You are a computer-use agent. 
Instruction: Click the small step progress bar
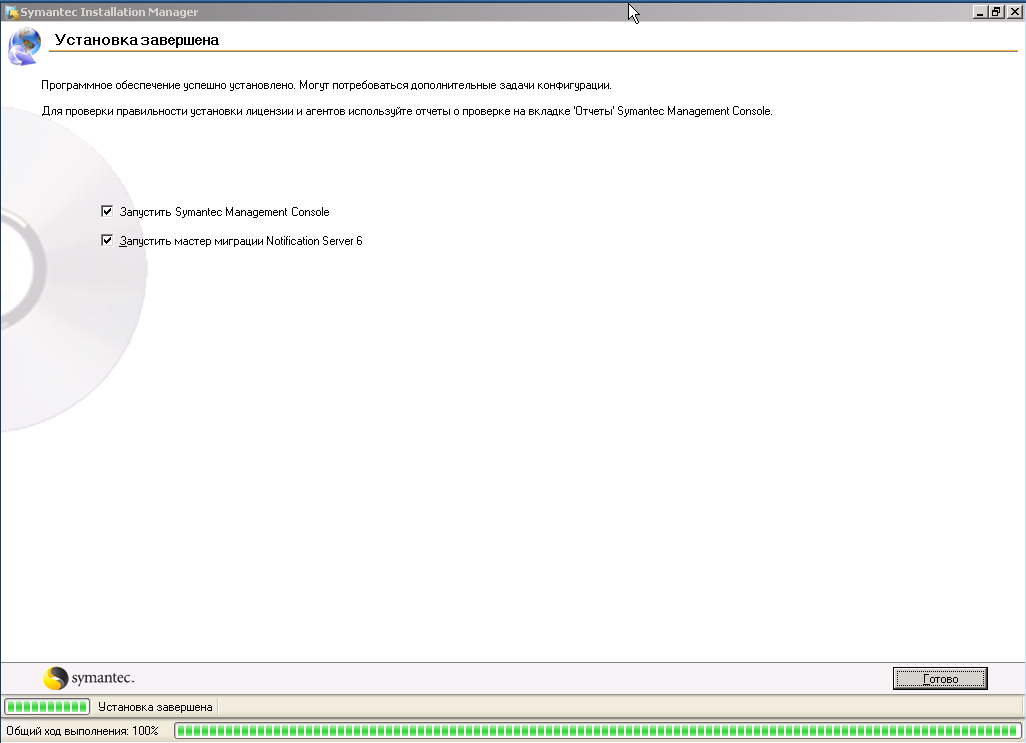click(x=46, y=706)
